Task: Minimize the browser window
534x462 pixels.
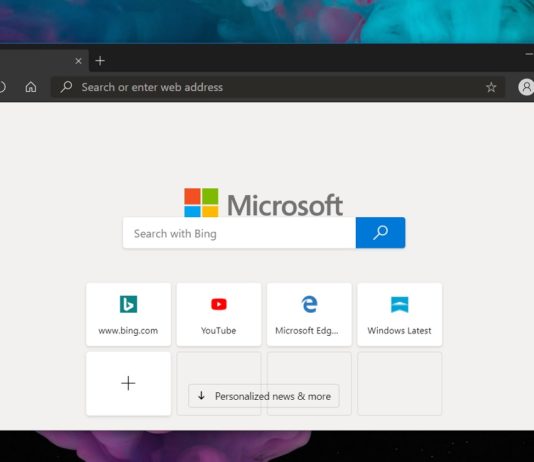Action: (529, 54)
